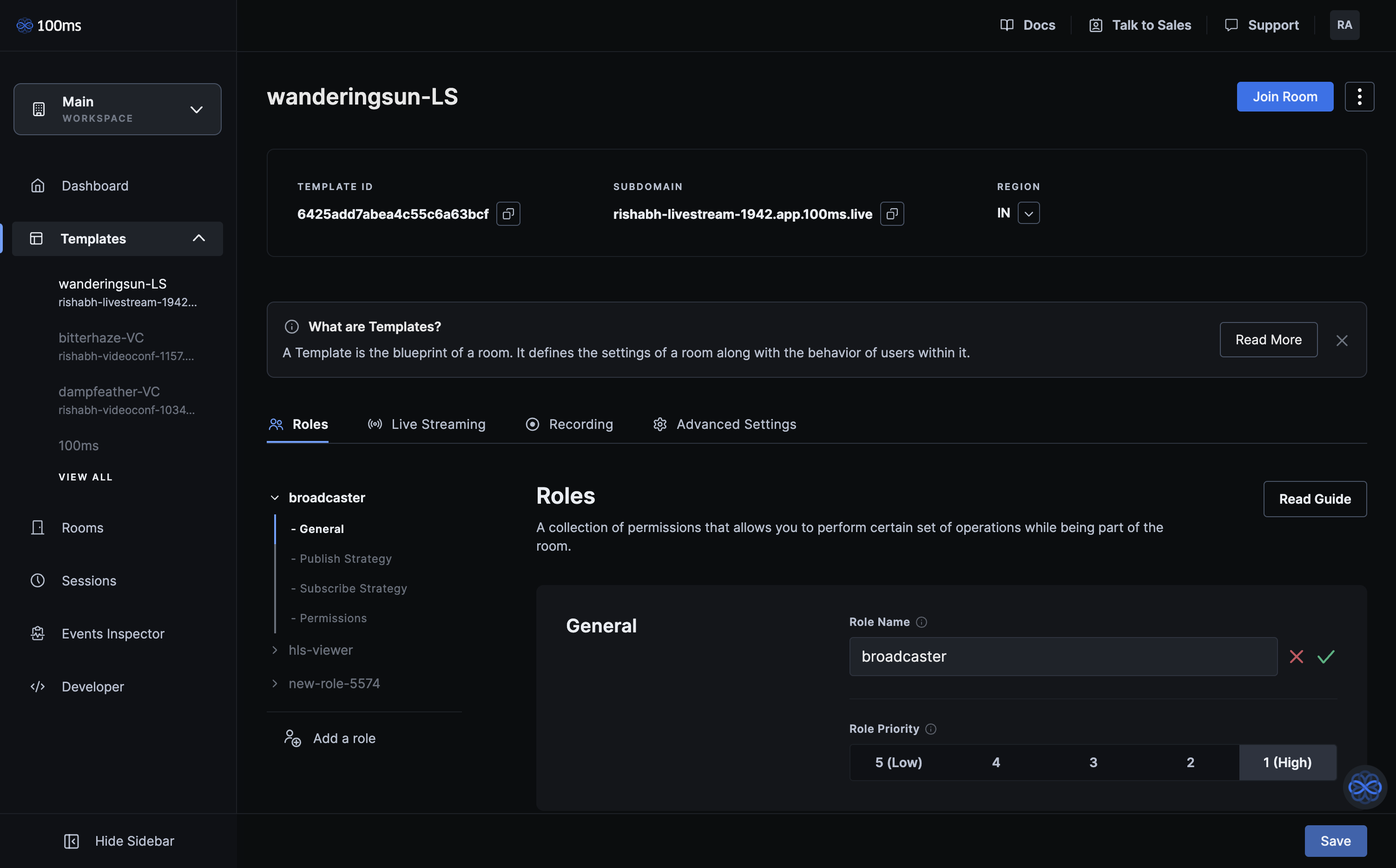Switch to the Live Streaming tab
This screenshot has width=1396, height=868.
coord(438,424)
